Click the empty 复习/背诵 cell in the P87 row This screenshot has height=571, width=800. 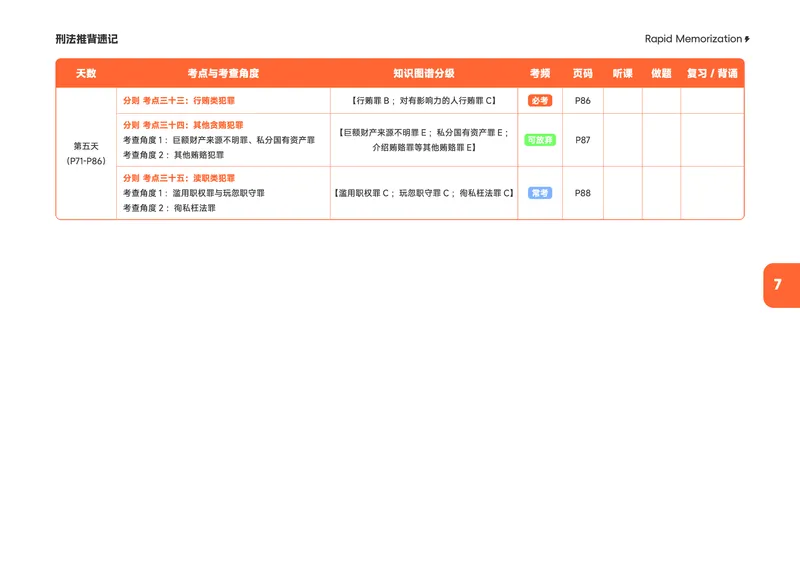[712, 140]
